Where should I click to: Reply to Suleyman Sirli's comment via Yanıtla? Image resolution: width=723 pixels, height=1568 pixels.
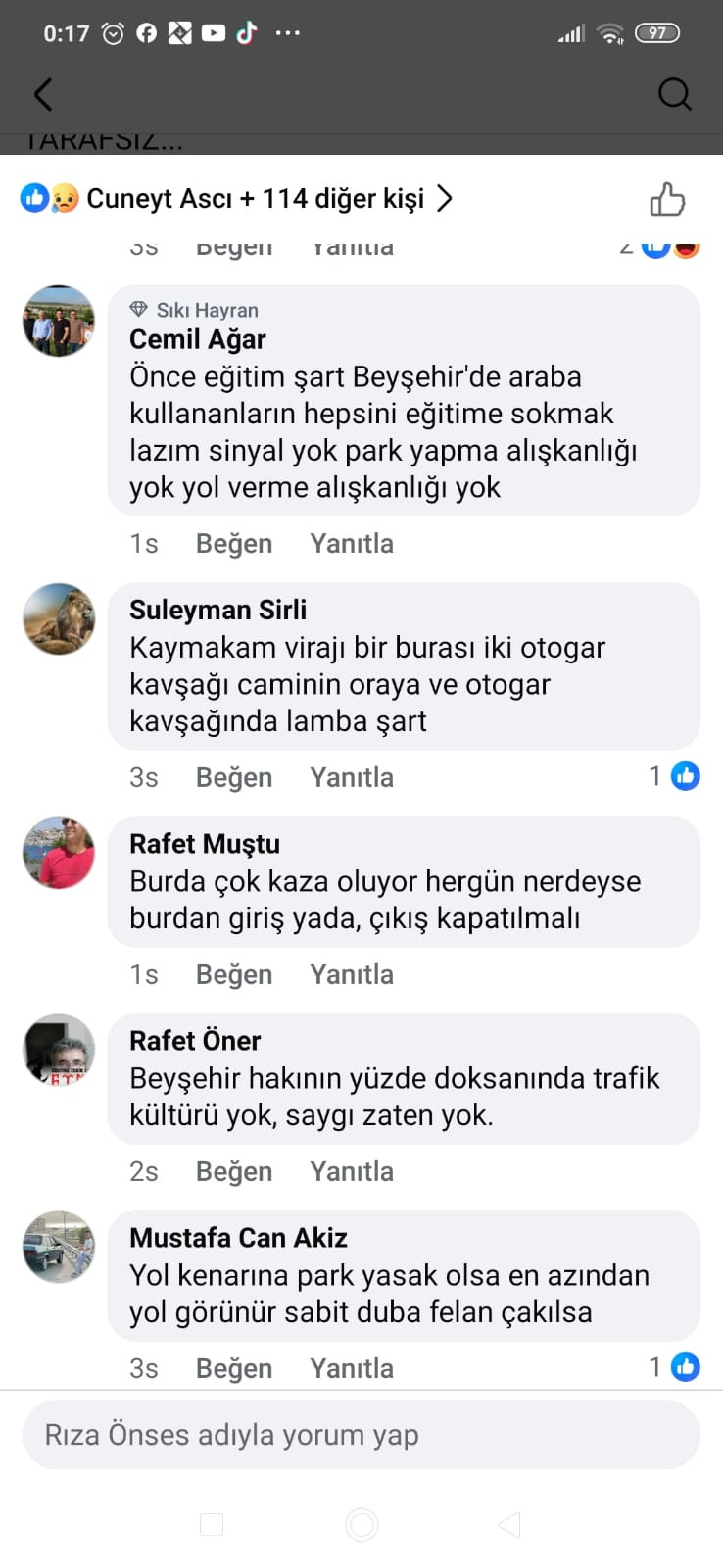point(352,777)
